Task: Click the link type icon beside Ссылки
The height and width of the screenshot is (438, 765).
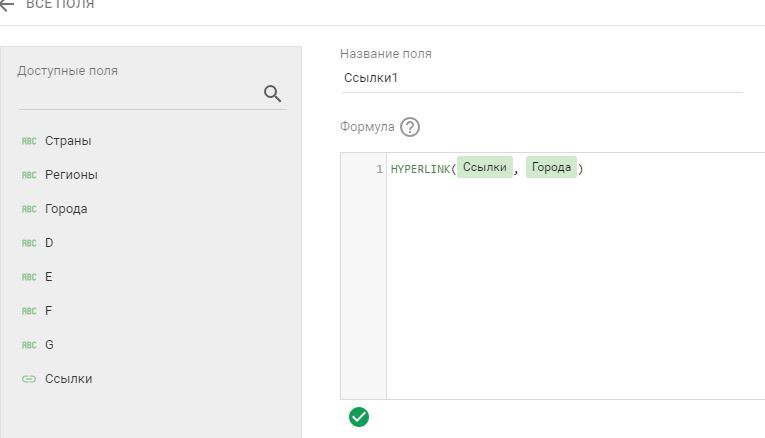Action: [x=29, y=379]
